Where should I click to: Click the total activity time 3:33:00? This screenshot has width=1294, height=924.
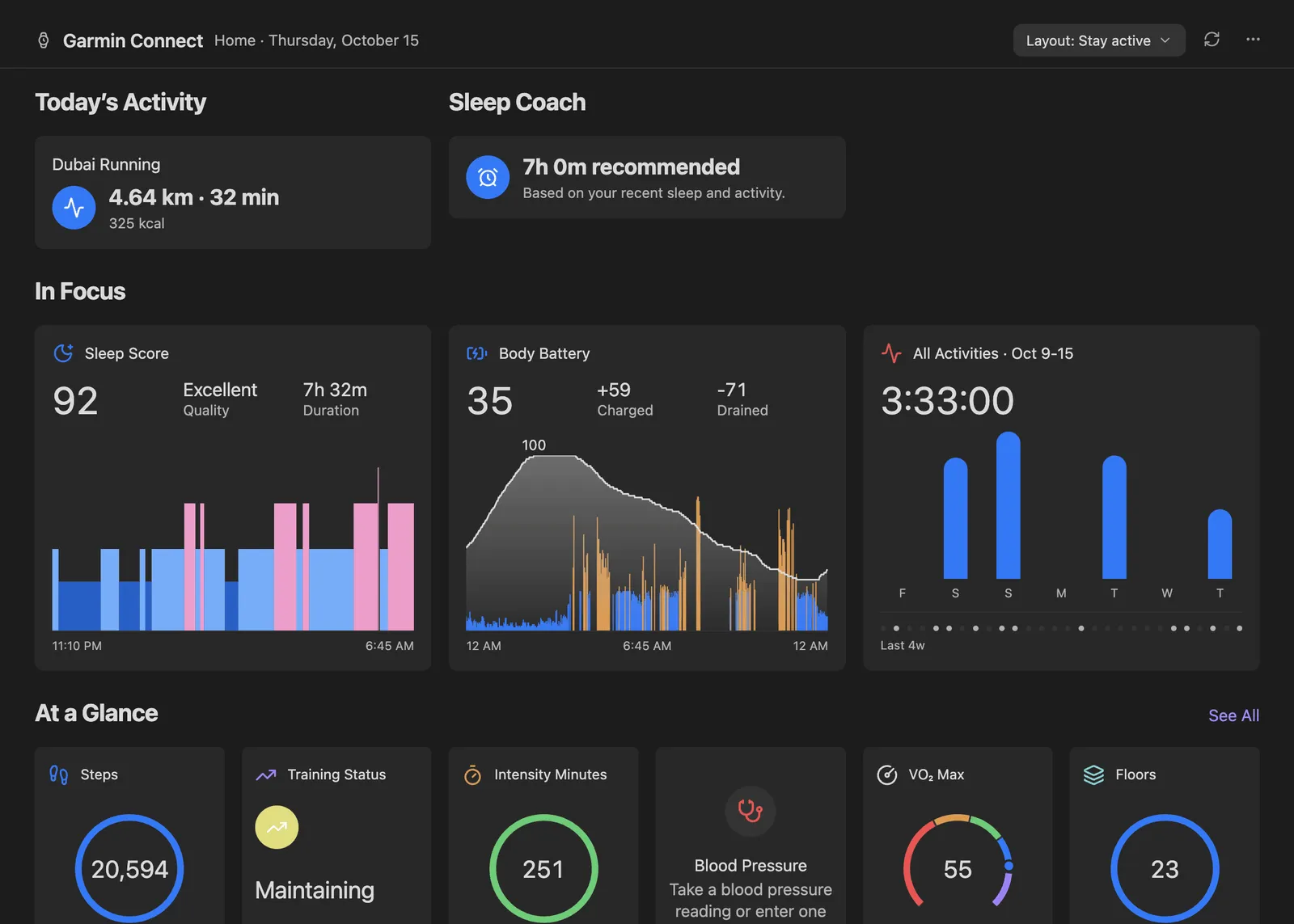(947, 401)
